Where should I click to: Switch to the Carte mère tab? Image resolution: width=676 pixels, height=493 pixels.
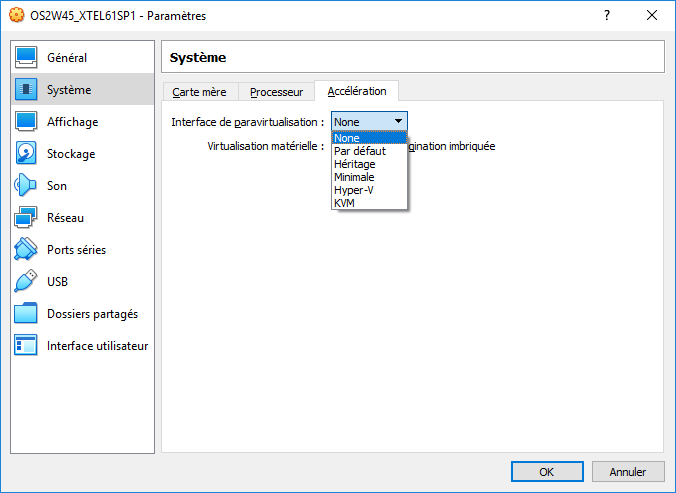point(199,92)
